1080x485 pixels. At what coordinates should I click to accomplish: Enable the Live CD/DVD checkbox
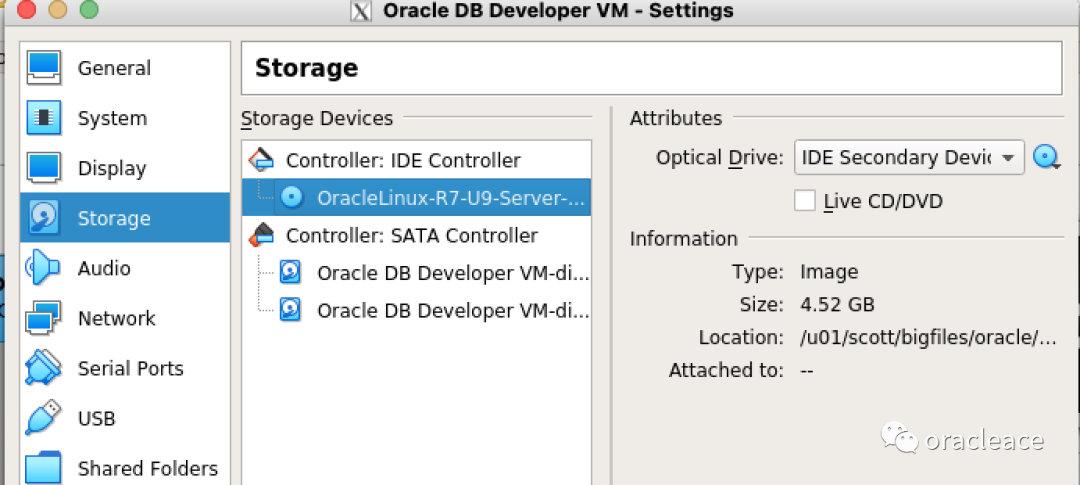804,201
